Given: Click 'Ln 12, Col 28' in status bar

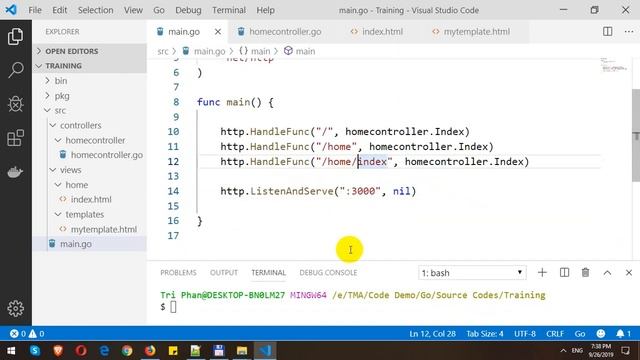Looking at the screenshot, I should coord(432,334).
